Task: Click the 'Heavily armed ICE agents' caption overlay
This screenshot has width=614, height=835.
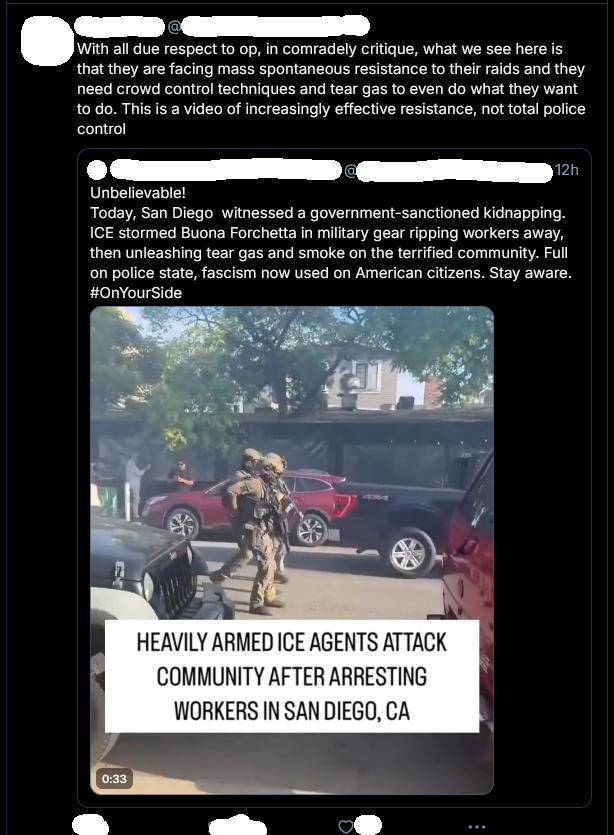Action: (292, 676)
